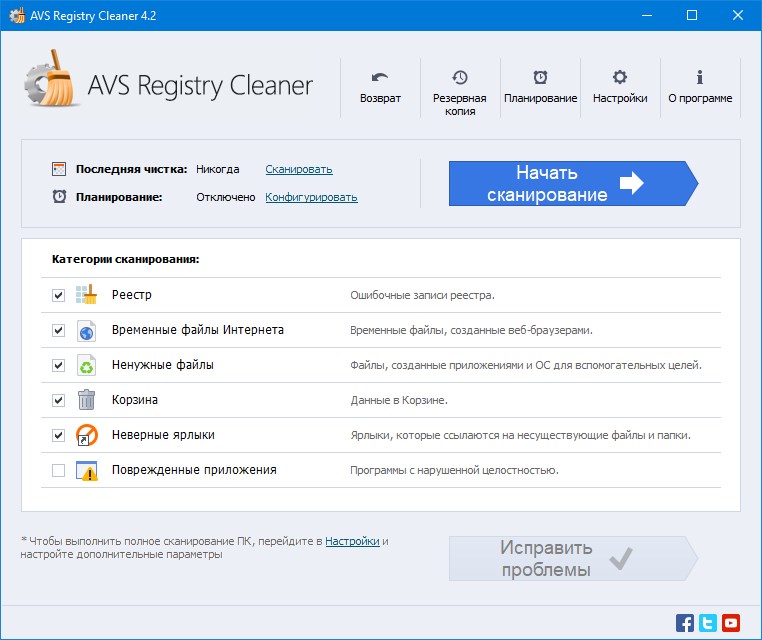The height and width of the screenshot is (640, 762).
Task: Select the Неверные ярлыки label
Action: [x=163, y=435]
